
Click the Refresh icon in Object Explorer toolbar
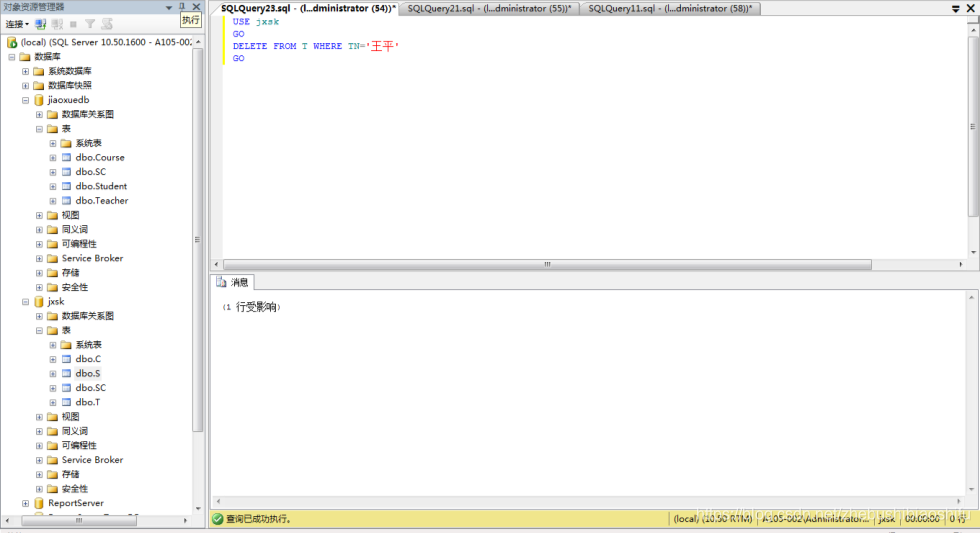click(x=108, y=24)
